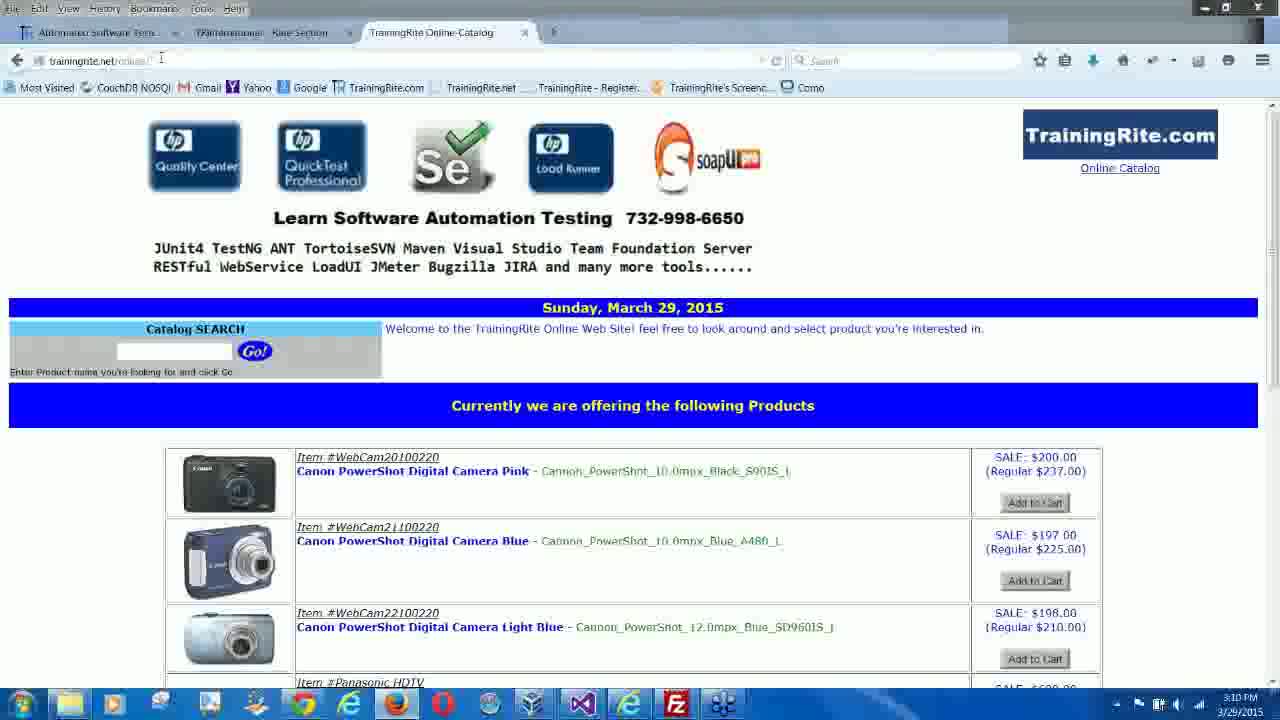This screenshot has height=720, width=1280.
Task: Open the HP QuickTest Professional logo
Action: tap(322, 156)
